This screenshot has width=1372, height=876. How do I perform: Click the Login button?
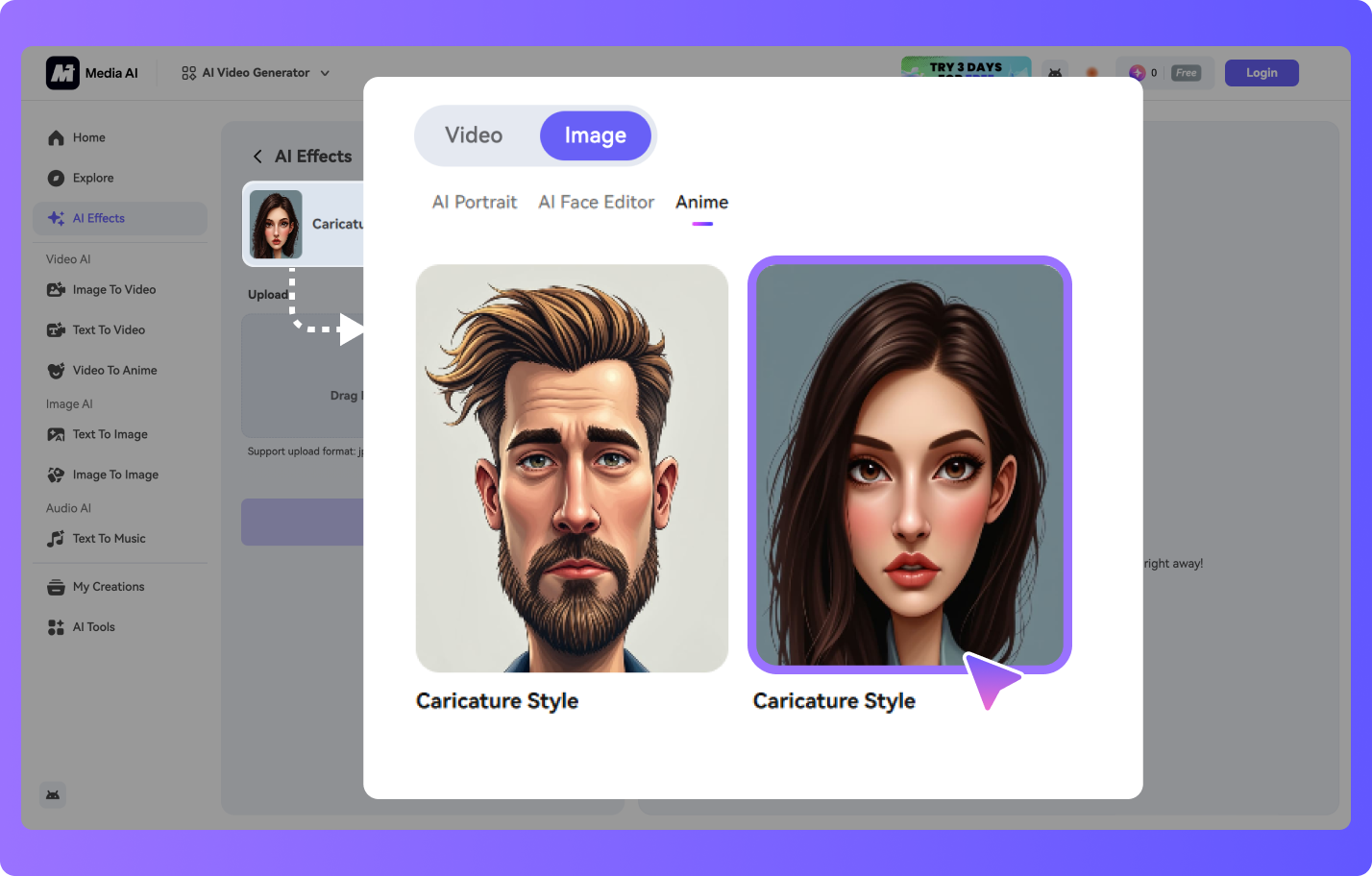(x=1261, y=73)
